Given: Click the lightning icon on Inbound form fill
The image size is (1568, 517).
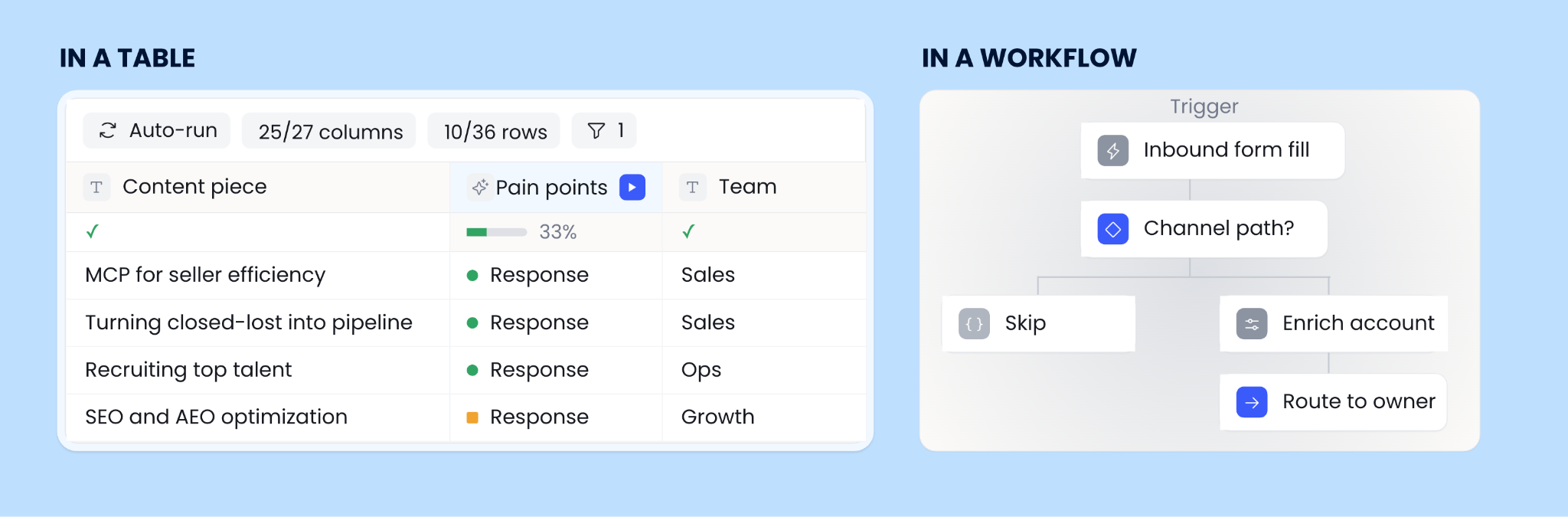Looking at the screenshot, I should [1113, 150].
